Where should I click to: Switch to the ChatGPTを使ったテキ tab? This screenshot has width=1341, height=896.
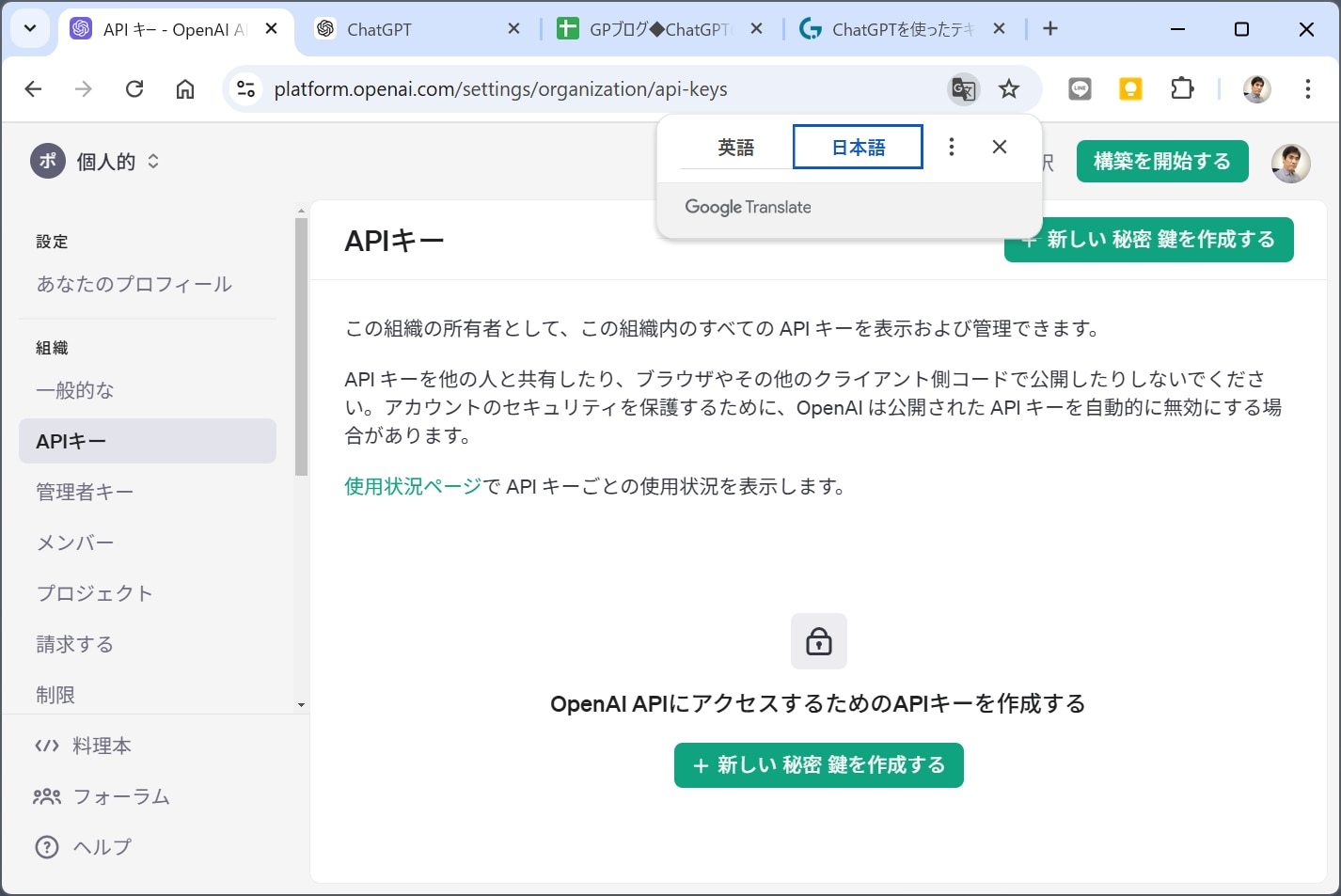pos(903,29)
